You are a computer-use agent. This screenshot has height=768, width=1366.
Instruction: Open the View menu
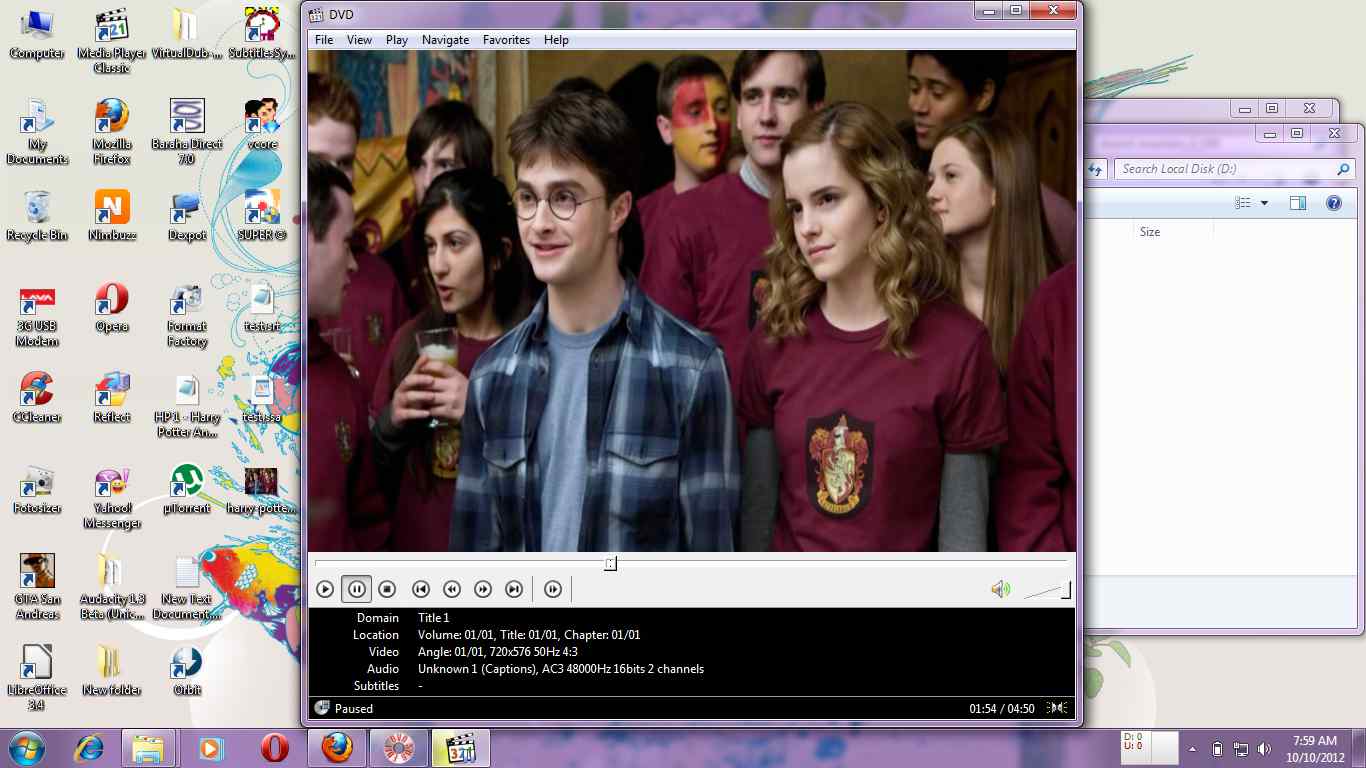[359, 40]
